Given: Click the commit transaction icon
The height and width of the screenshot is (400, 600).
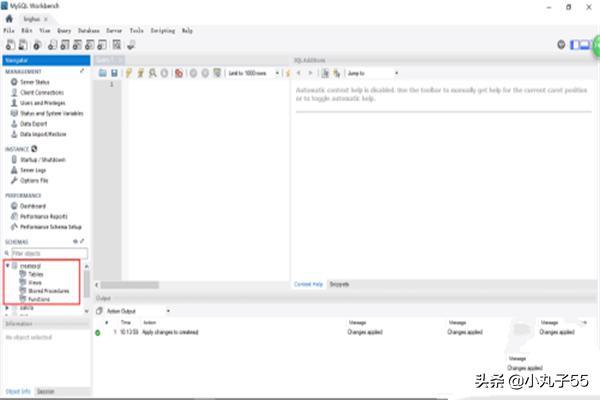Looking at the screenshot, I should pyautogui.click(x=193, y=73).
